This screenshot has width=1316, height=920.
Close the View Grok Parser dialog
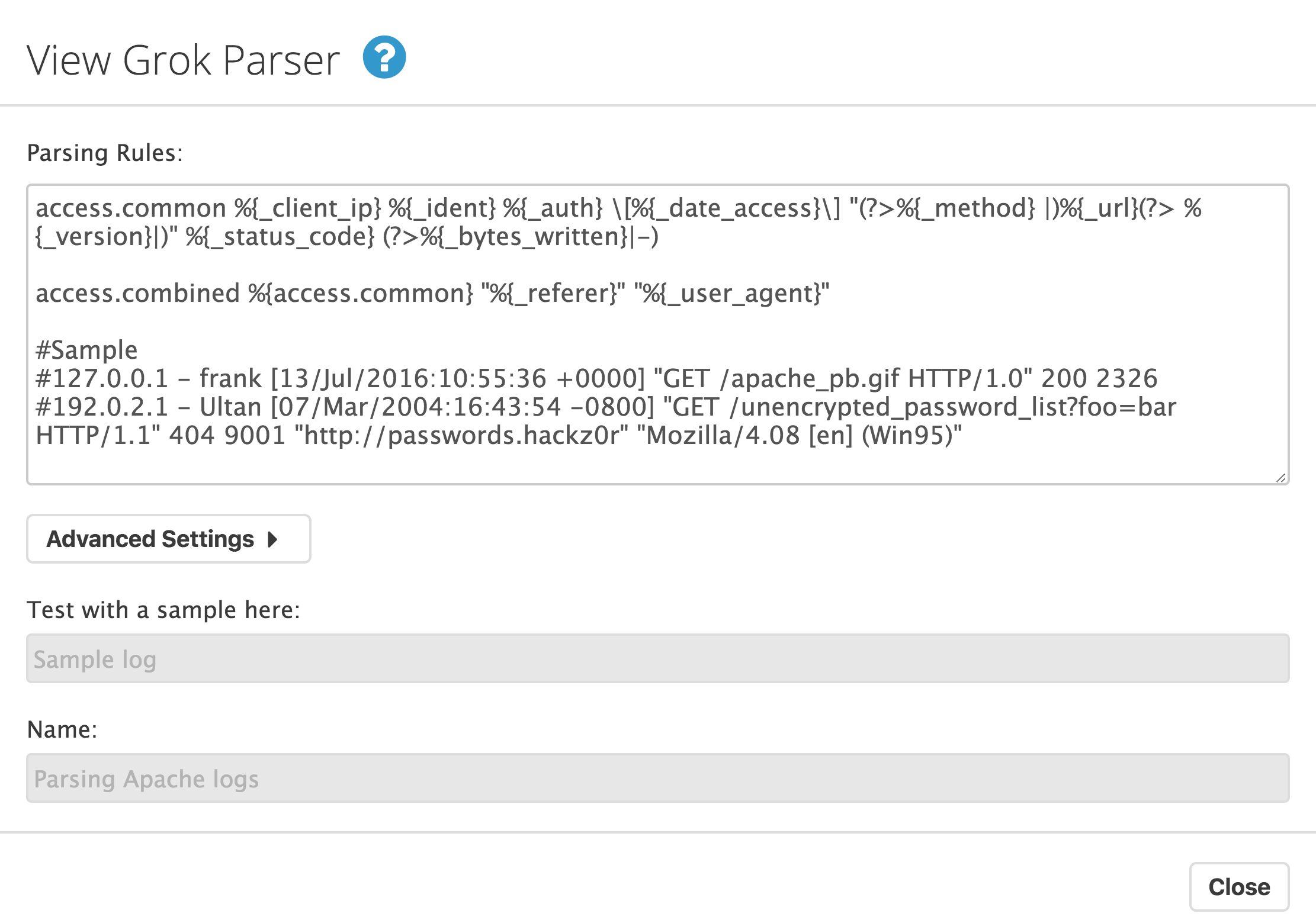click(x=1239, y=887)
